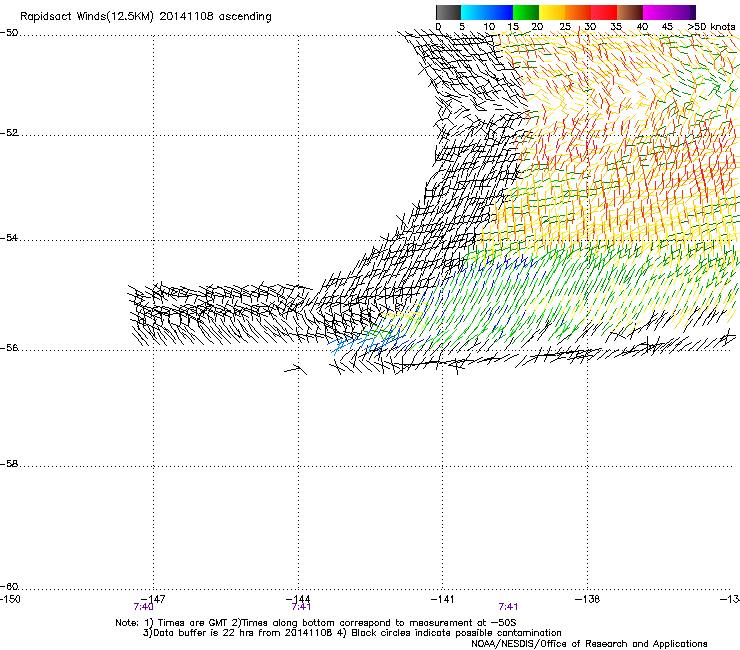Click the purple '7:40' pass time label

143,607
